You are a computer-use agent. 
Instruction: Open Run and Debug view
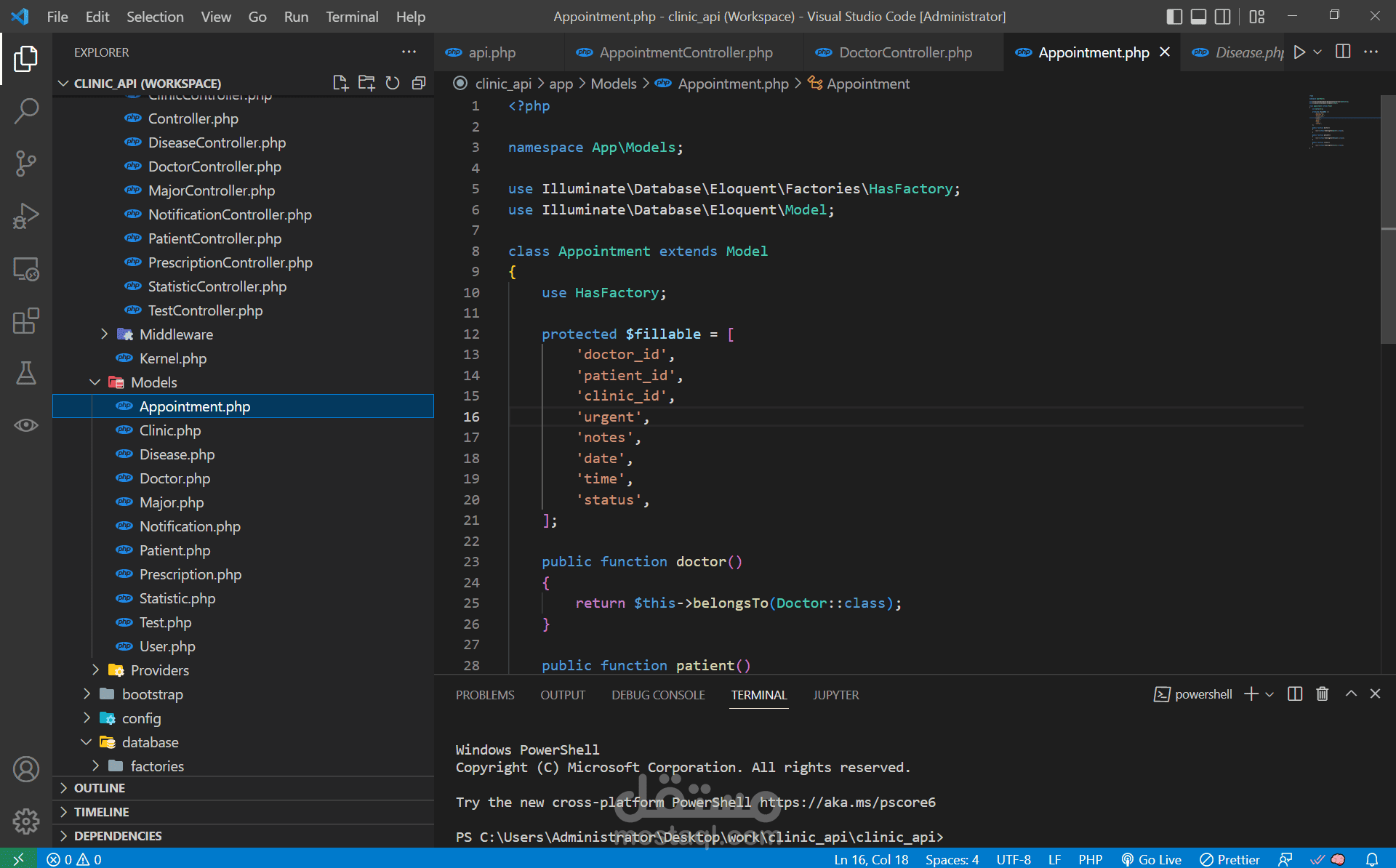[26, 216]
